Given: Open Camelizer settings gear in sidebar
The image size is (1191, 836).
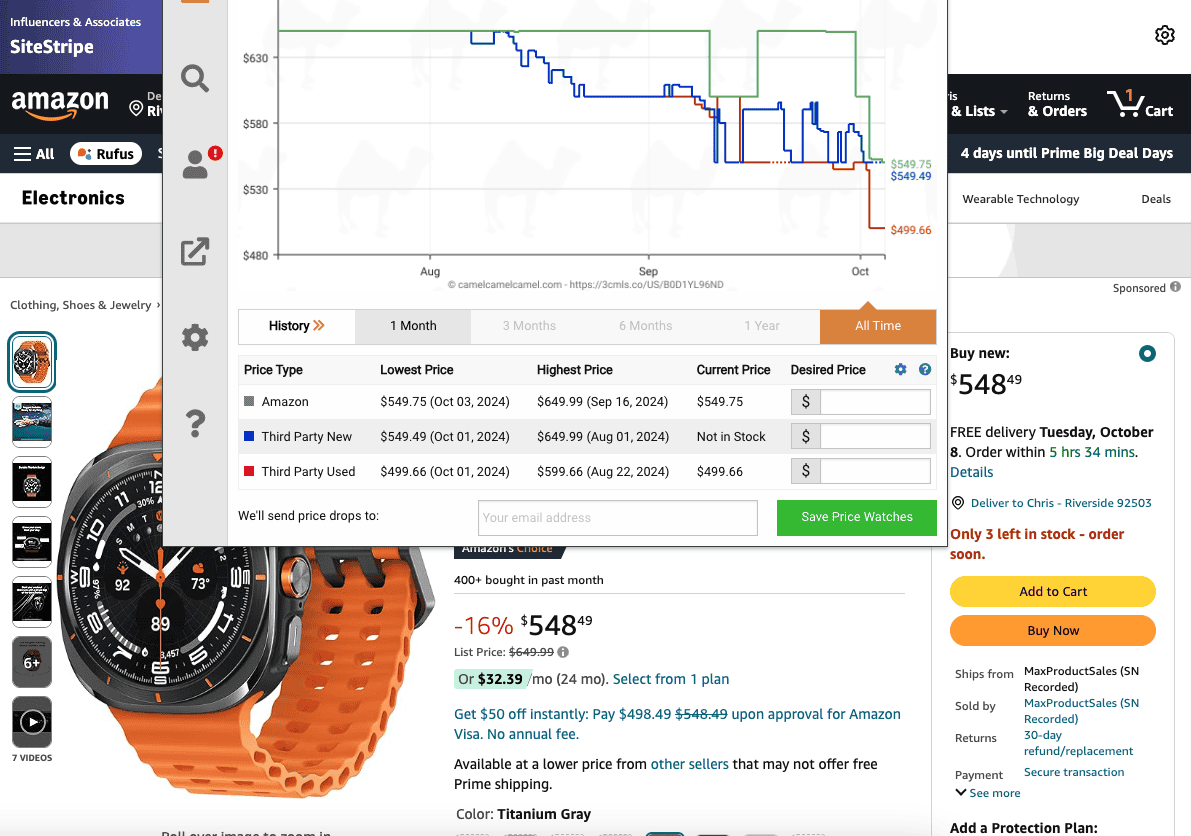Looking at the screenshot, I should tap(195, 337).
